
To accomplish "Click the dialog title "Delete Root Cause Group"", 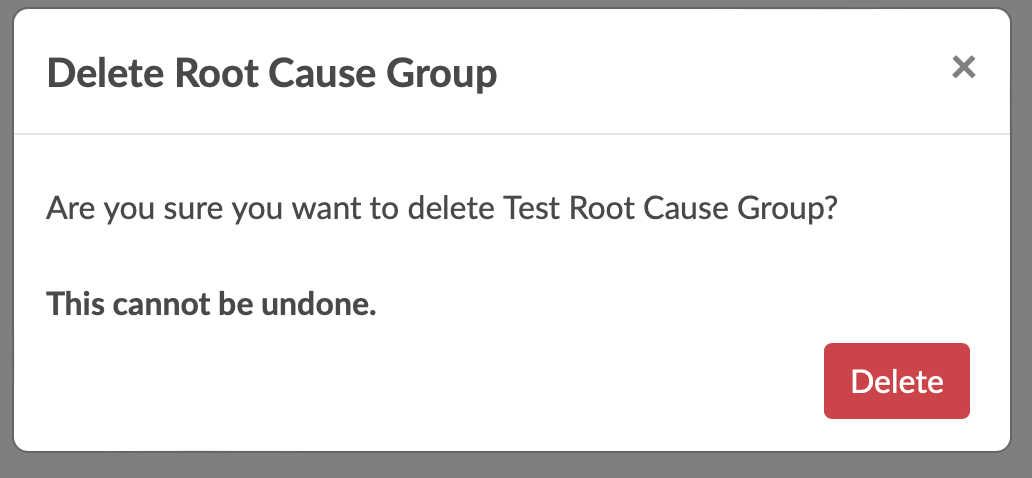I will tap(272, 73).
